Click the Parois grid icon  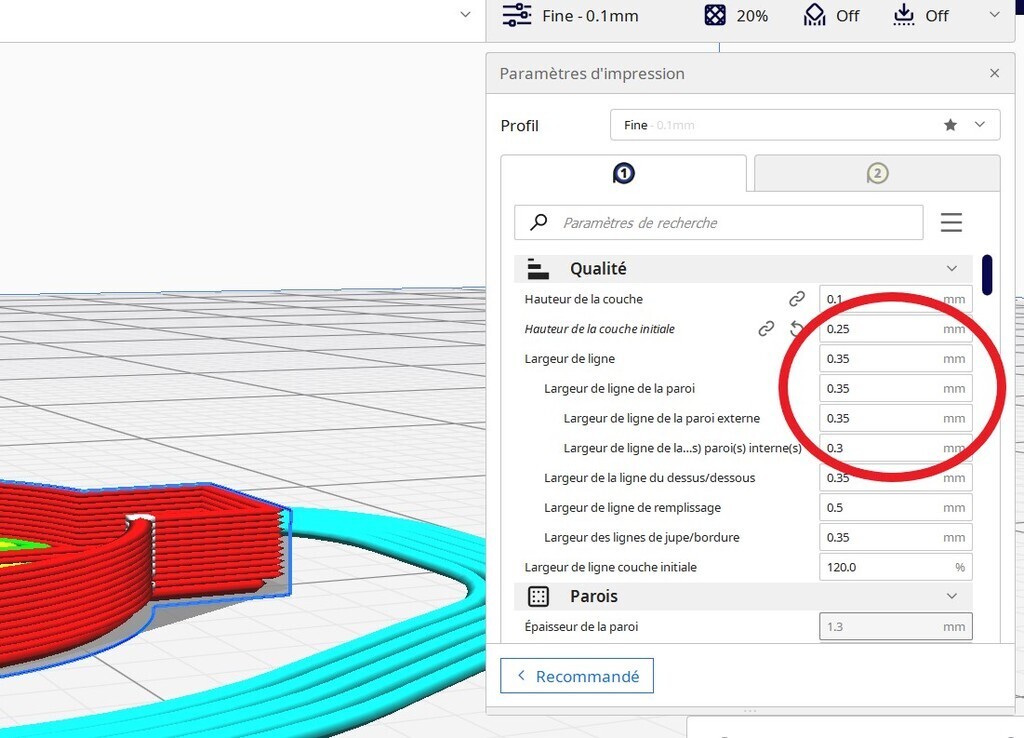538,596
